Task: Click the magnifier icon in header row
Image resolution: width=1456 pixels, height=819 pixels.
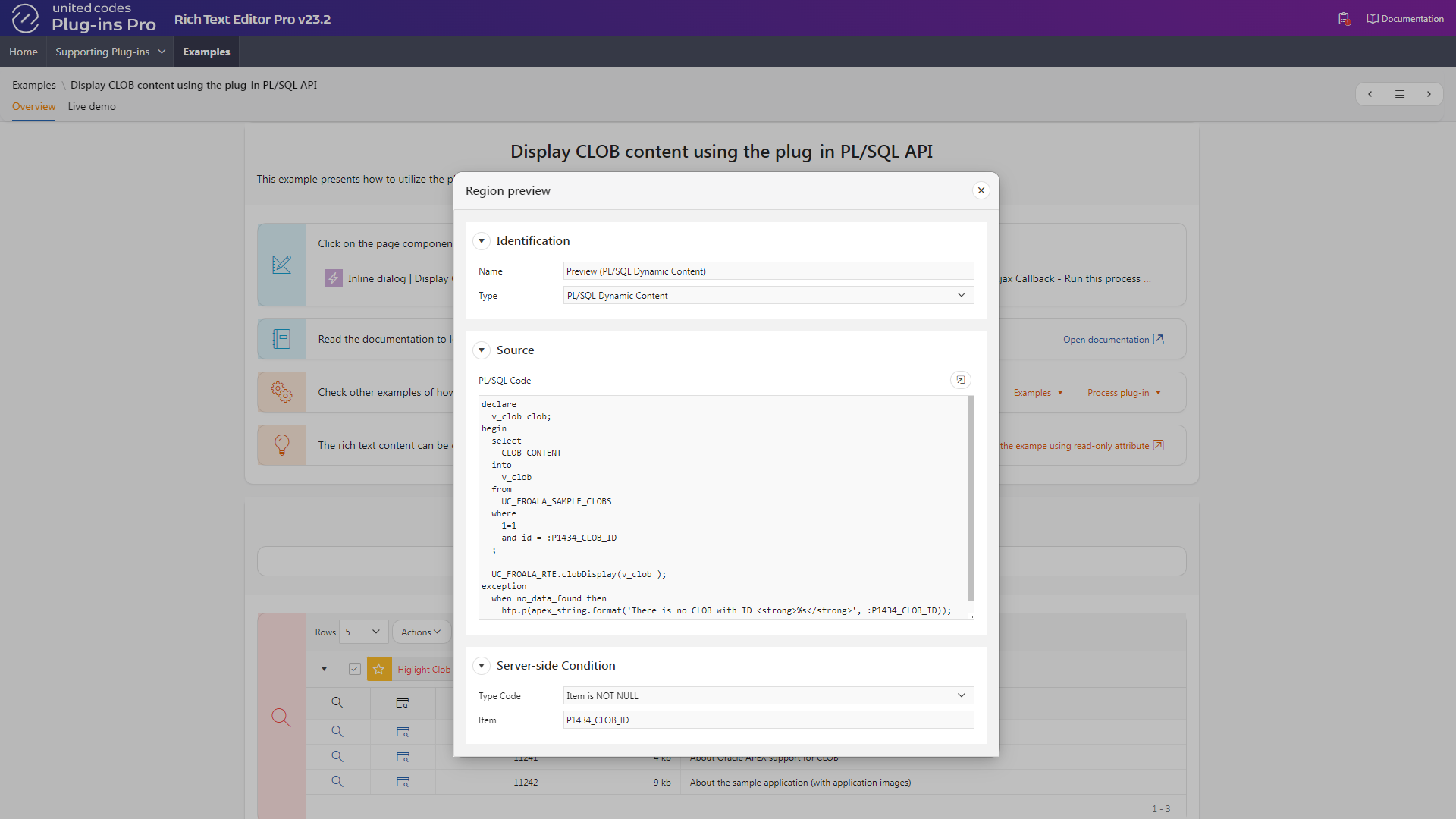Action: point(337,703)
